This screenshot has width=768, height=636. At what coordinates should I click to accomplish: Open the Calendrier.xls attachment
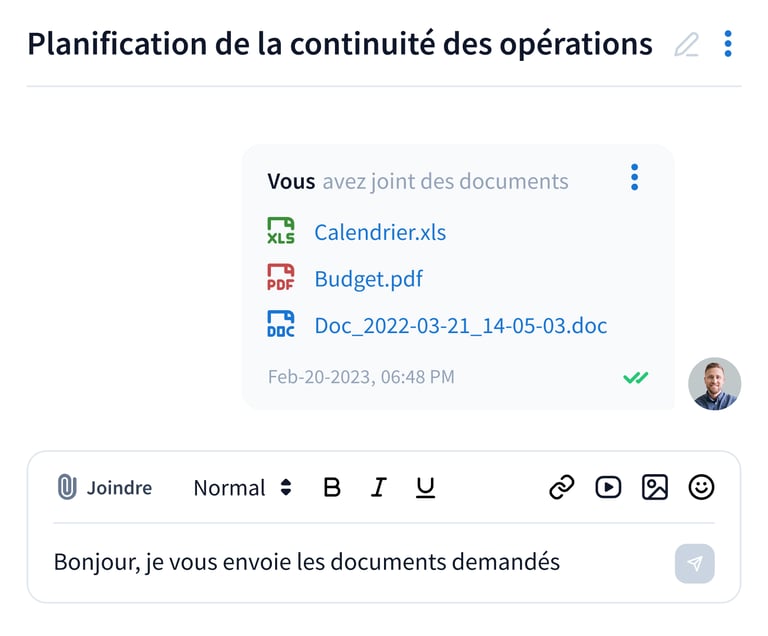(380, 233)
